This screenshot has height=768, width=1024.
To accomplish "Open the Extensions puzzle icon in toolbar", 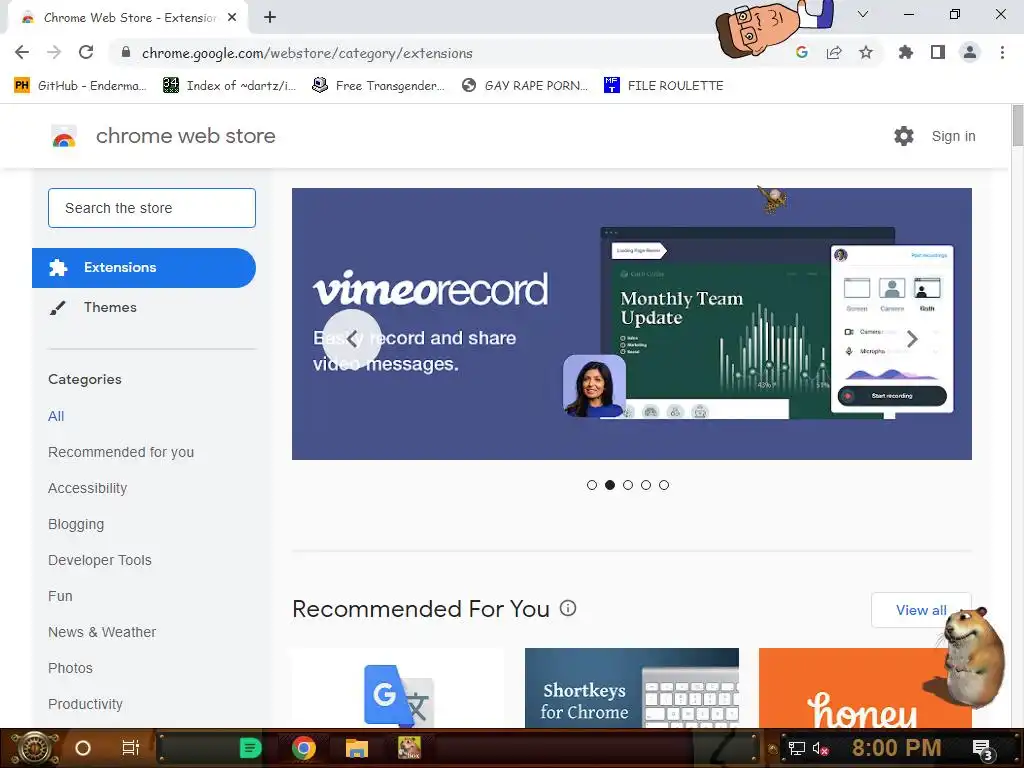I will click(906, 52).
